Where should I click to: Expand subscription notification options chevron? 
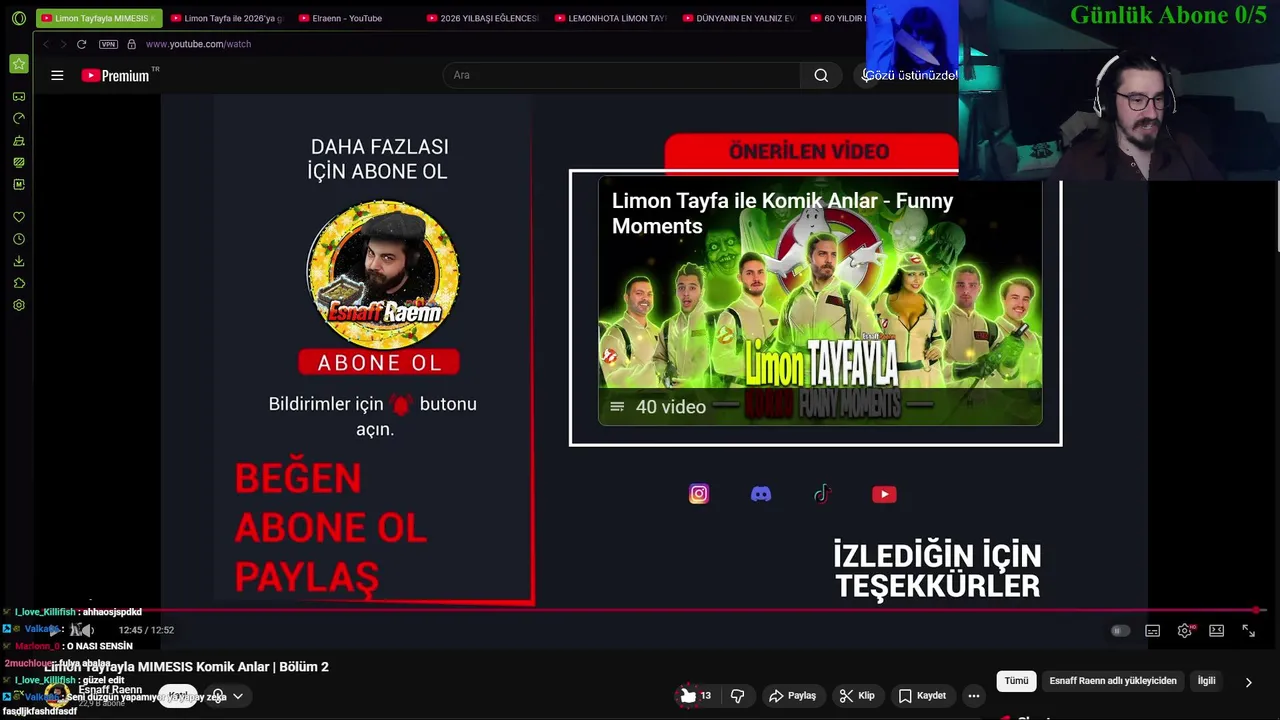pyautogui.click(x=237, y=696)
